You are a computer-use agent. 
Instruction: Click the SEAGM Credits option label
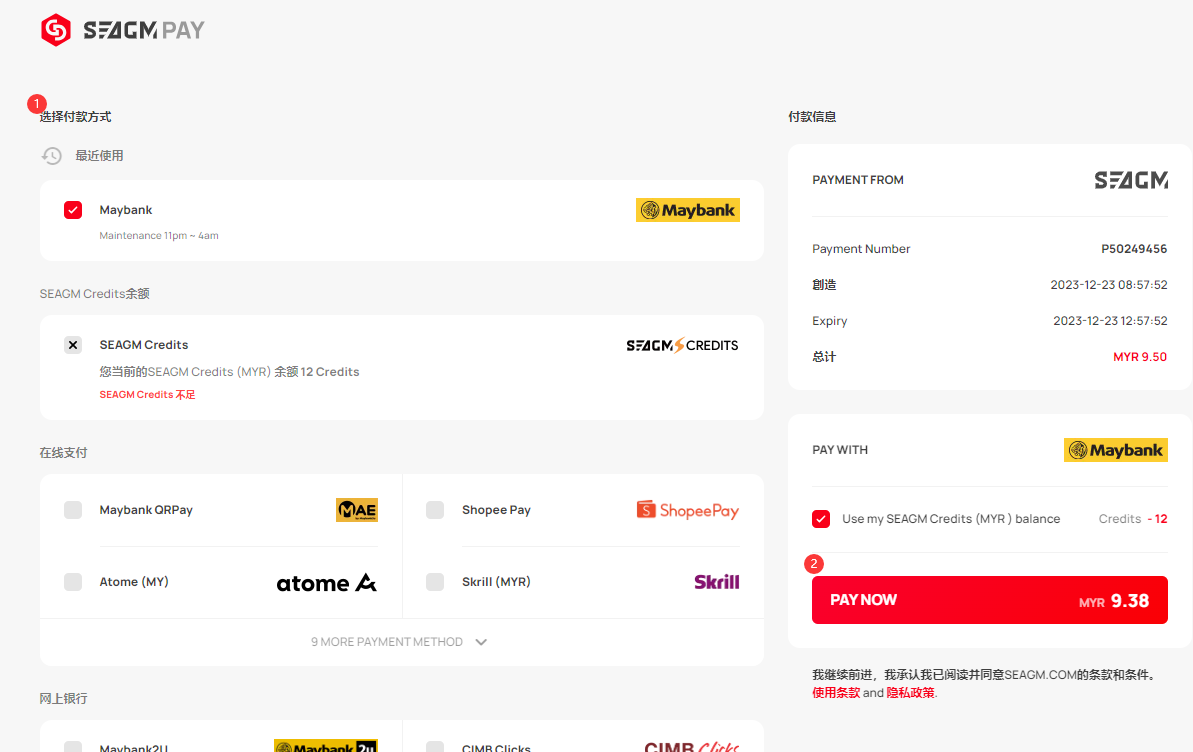click(x=144, y=345)
